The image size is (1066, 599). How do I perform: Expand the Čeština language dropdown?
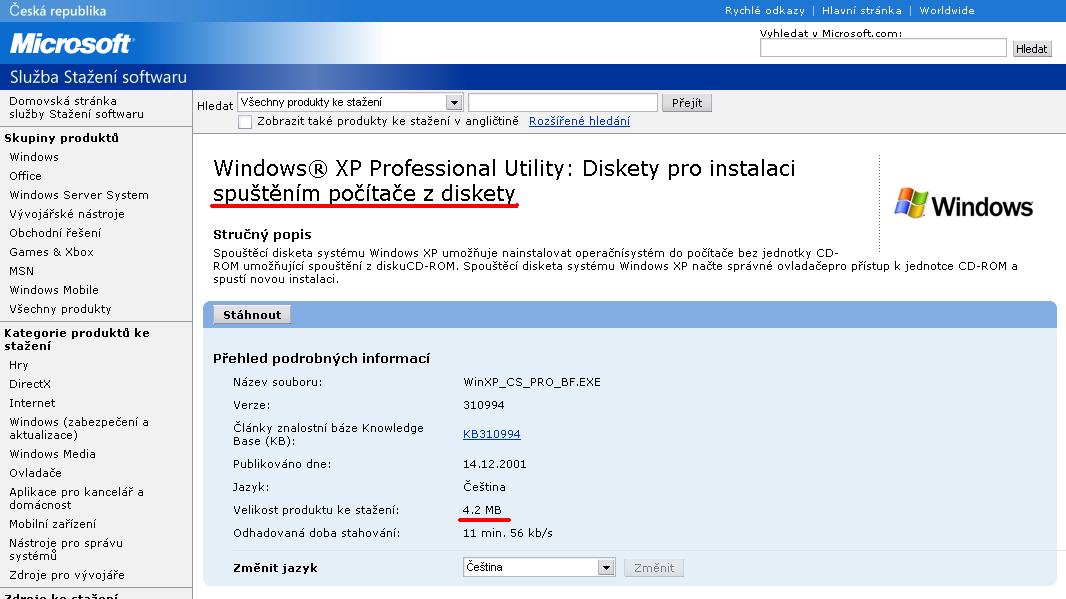coord(539,567)
